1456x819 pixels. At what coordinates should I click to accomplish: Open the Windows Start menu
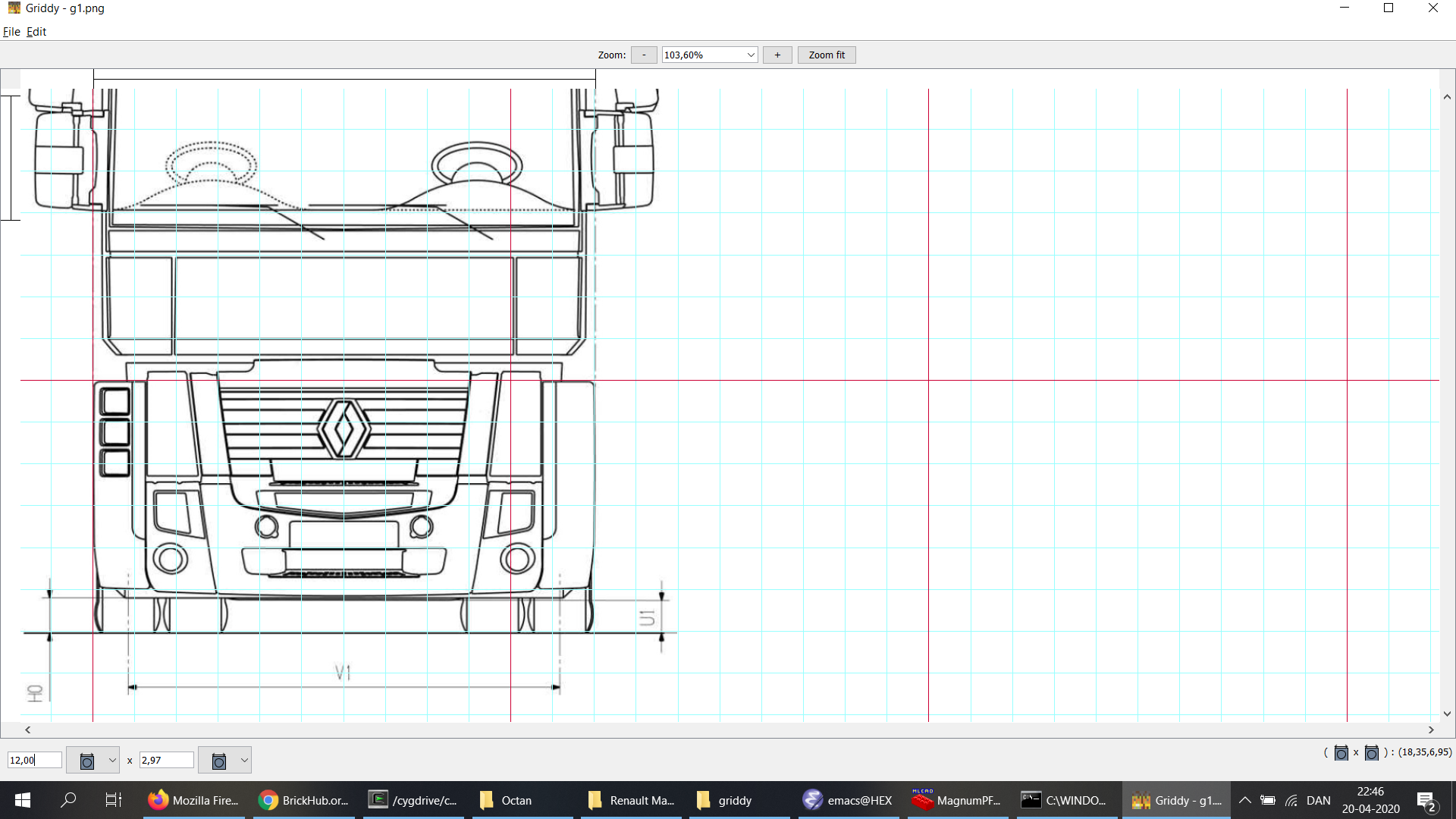coord(23,800)
